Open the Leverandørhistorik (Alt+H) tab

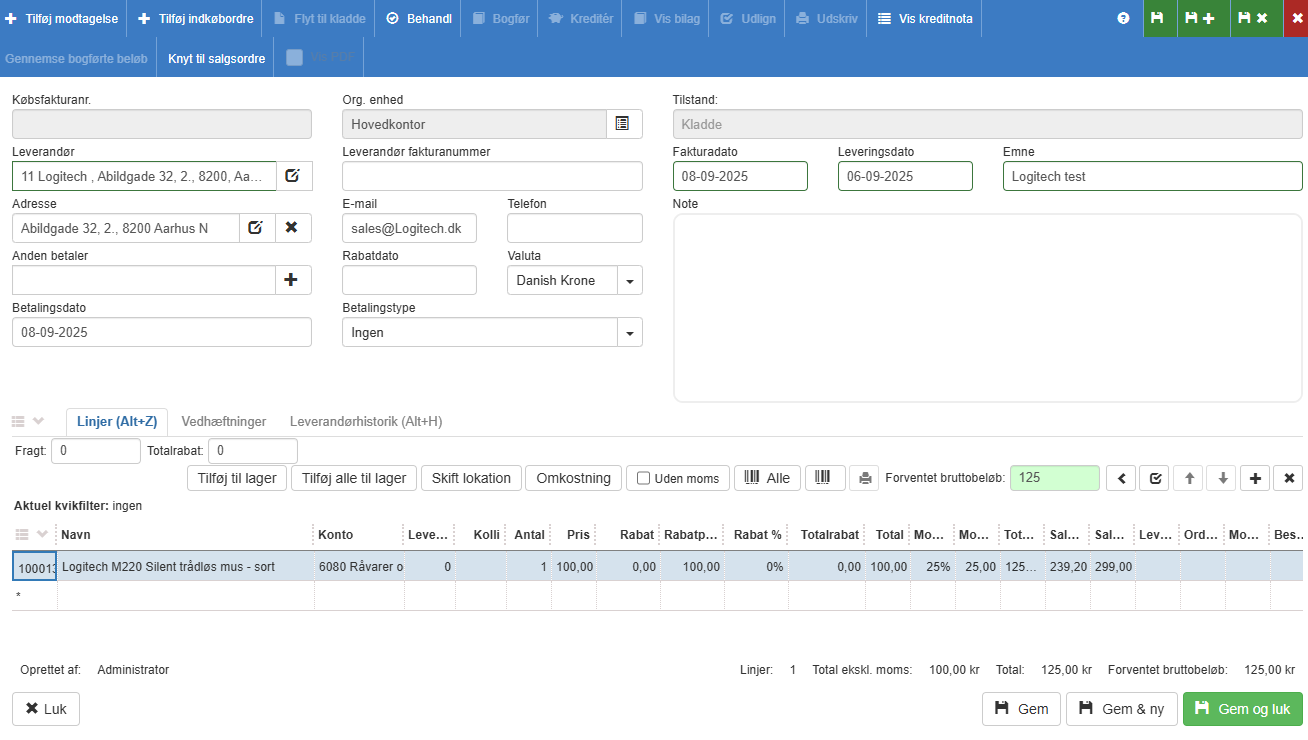click(x=365, y=421)
